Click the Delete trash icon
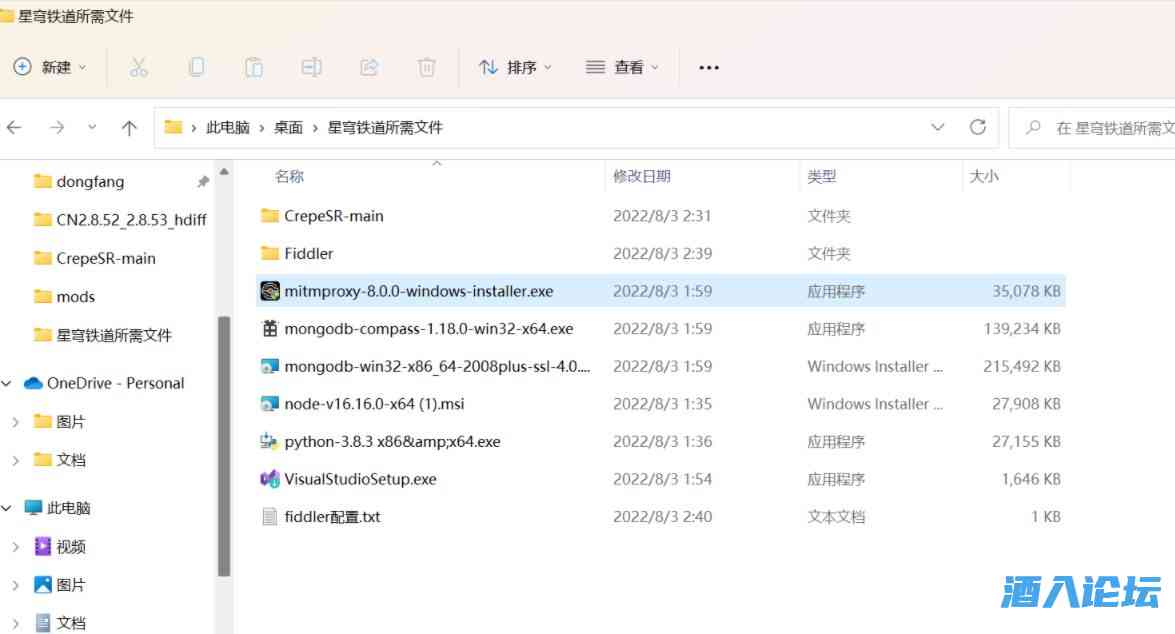The width and height of the screenshot is (1175, 634). pyautogui.click(x=426, y=67)
